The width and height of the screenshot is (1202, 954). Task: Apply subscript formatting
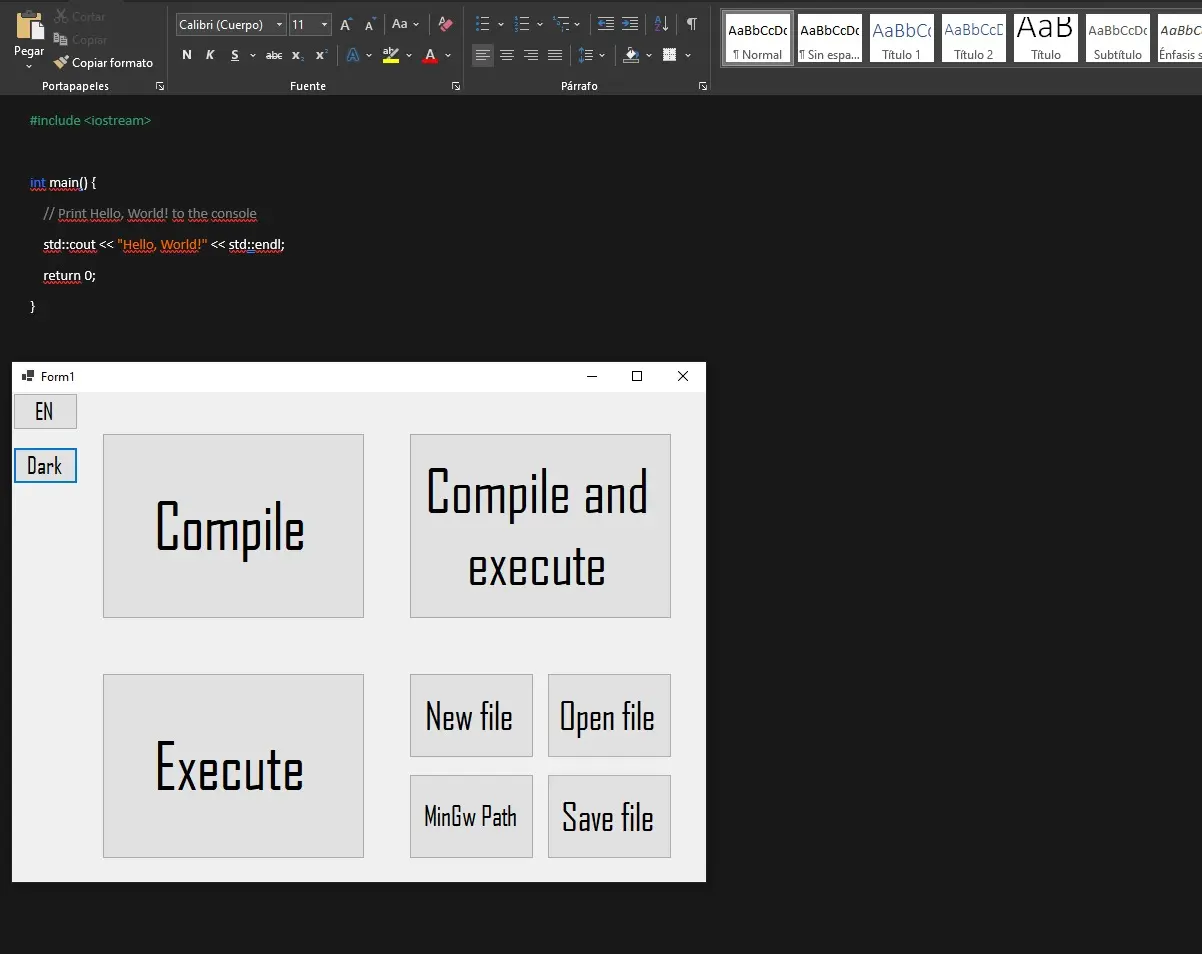point(298,55)
